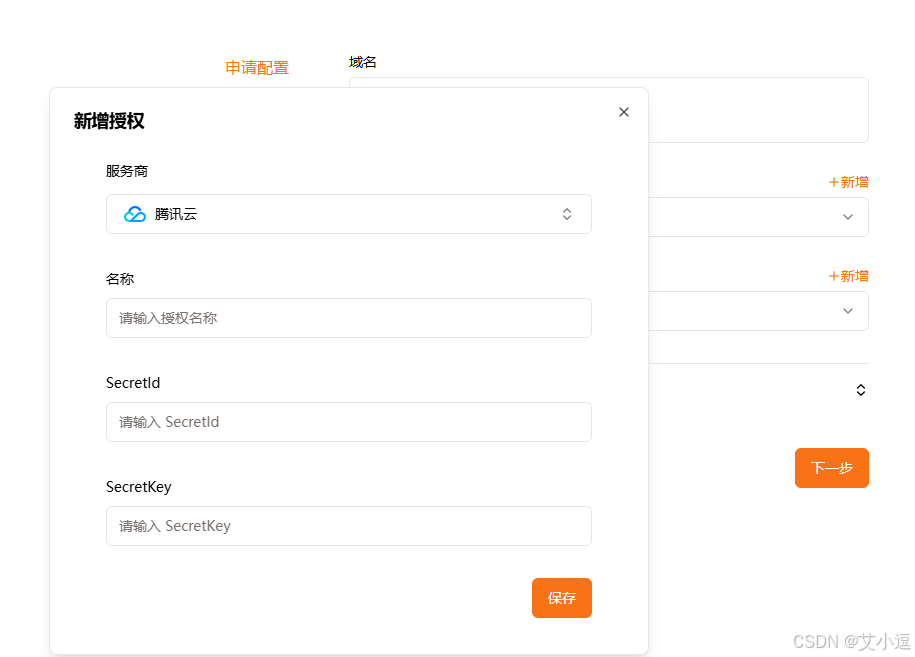Click the 名称 field label
The width and height of the screenshot is (915, 657).
point(120,279)
